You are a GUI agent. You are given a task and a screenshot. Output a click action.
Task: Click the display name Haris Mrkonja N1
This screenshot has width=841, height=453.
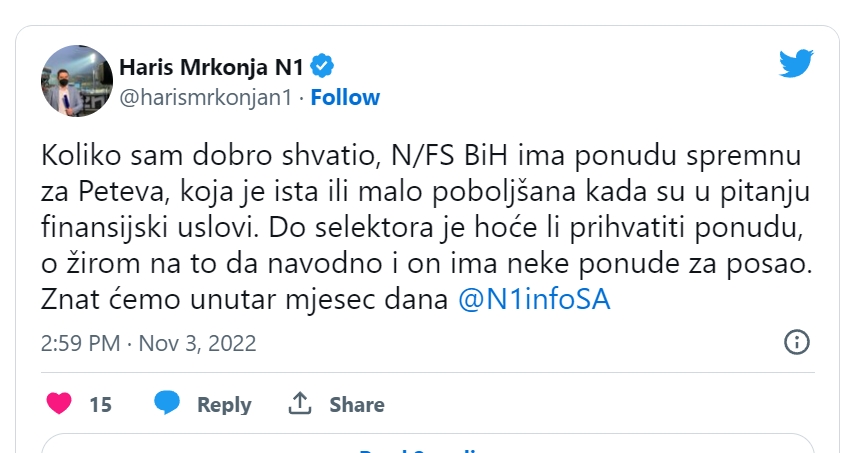pyautogui.click(x=211, y=67)
